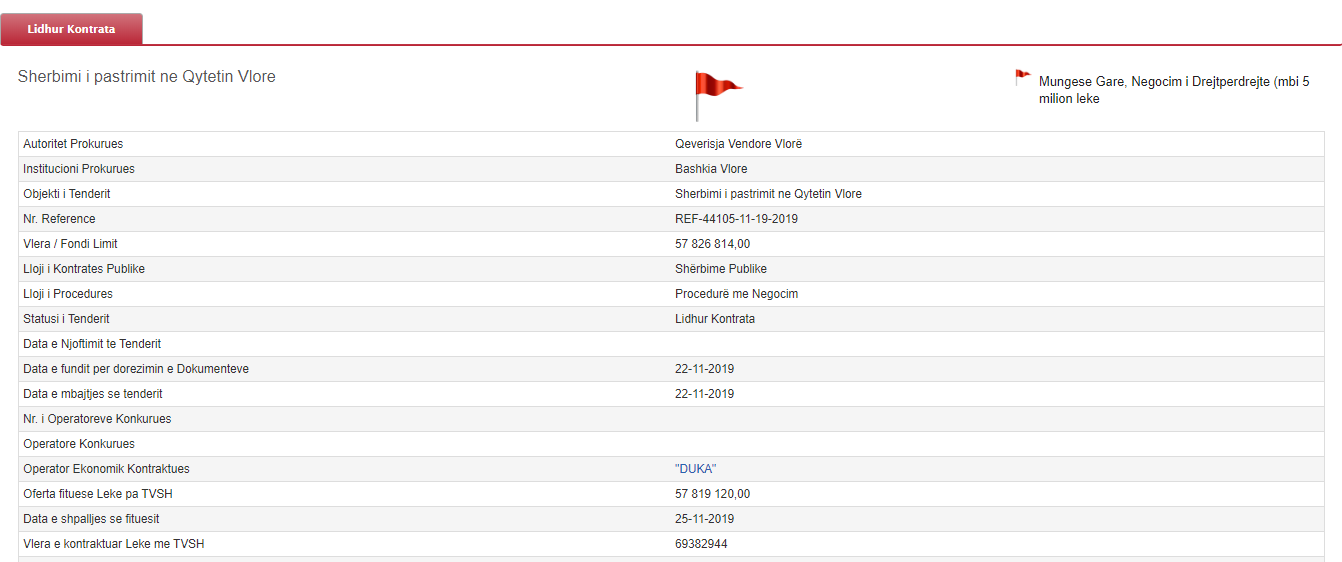The width and height of the screenshot is (1342, 562).
Task: Select the value Qeverisja Vendore Vlorë
Action: coord(738,144)
